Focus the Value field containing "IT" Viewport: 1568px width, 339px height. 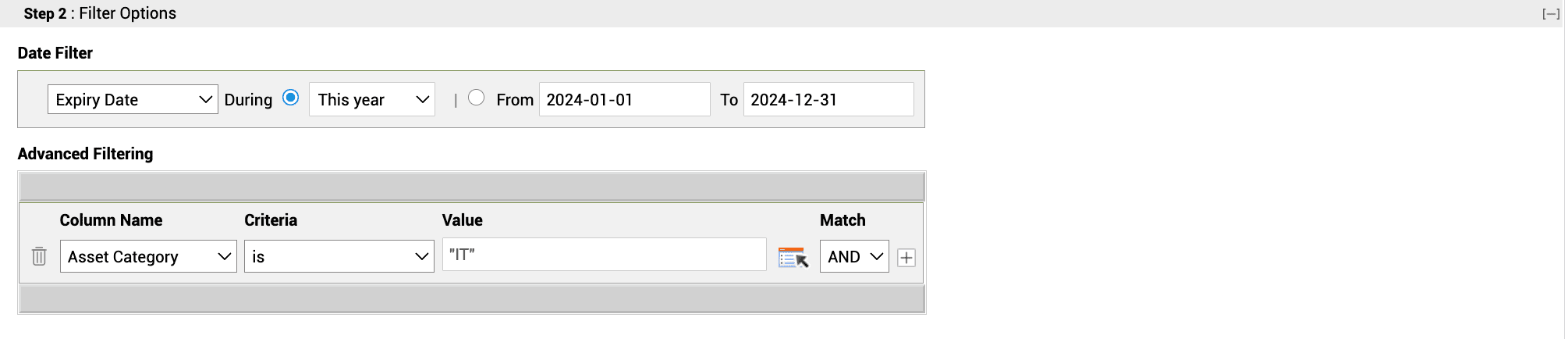604,255
